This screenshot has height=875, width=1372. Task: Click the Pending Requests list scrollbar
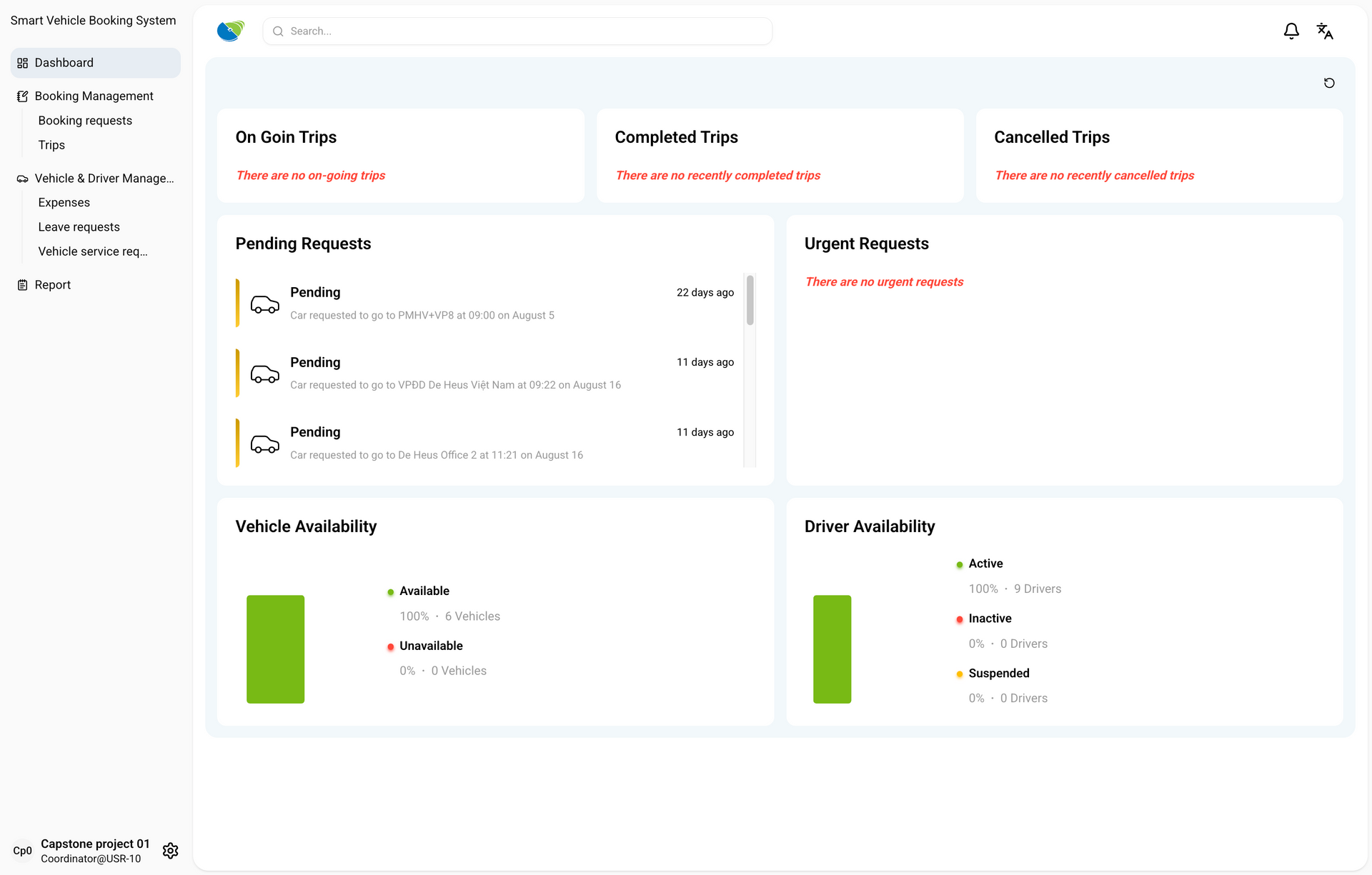[750, 301]
